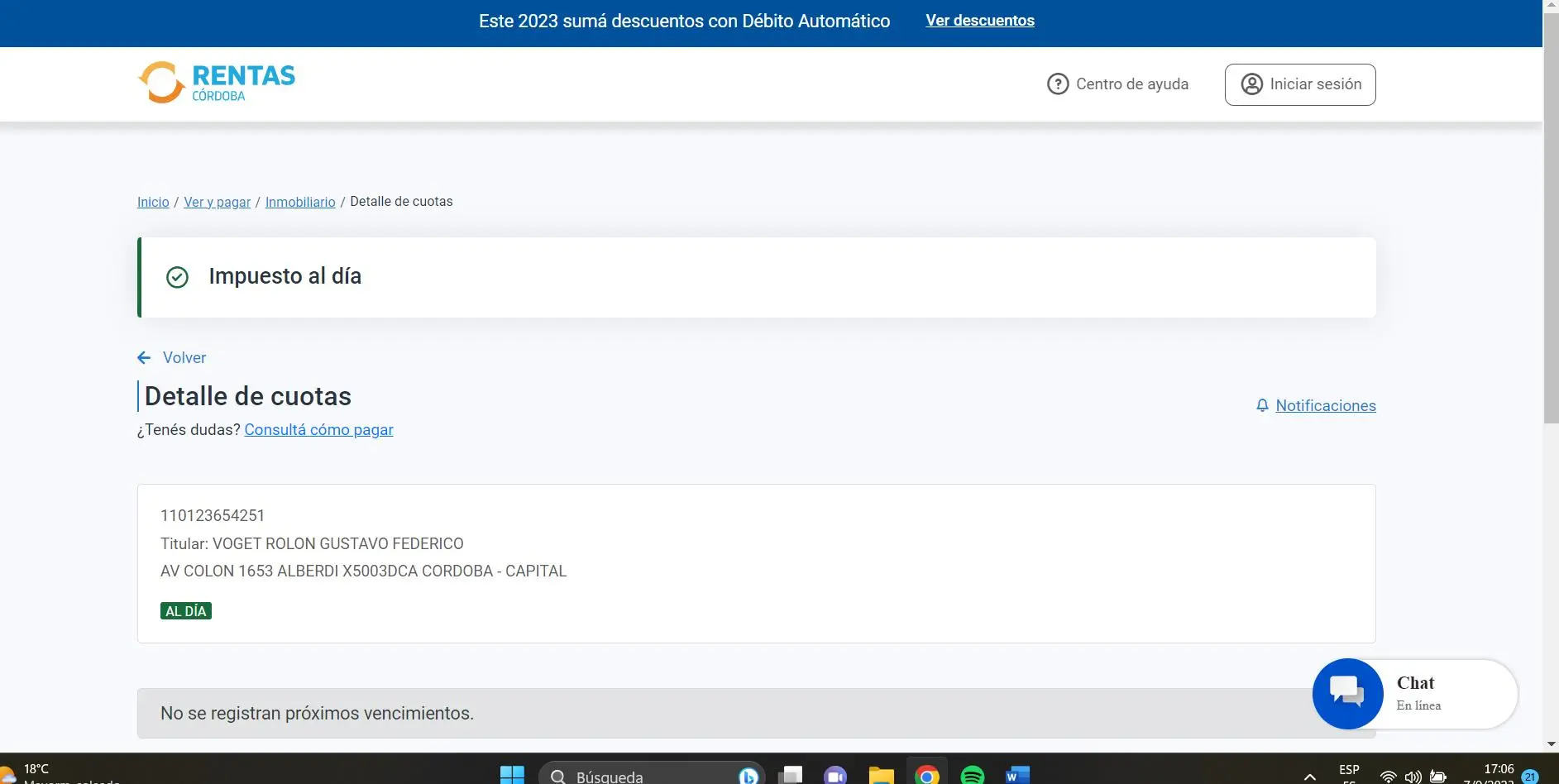Open the Consultá cómo pagar link

[318, 430]
